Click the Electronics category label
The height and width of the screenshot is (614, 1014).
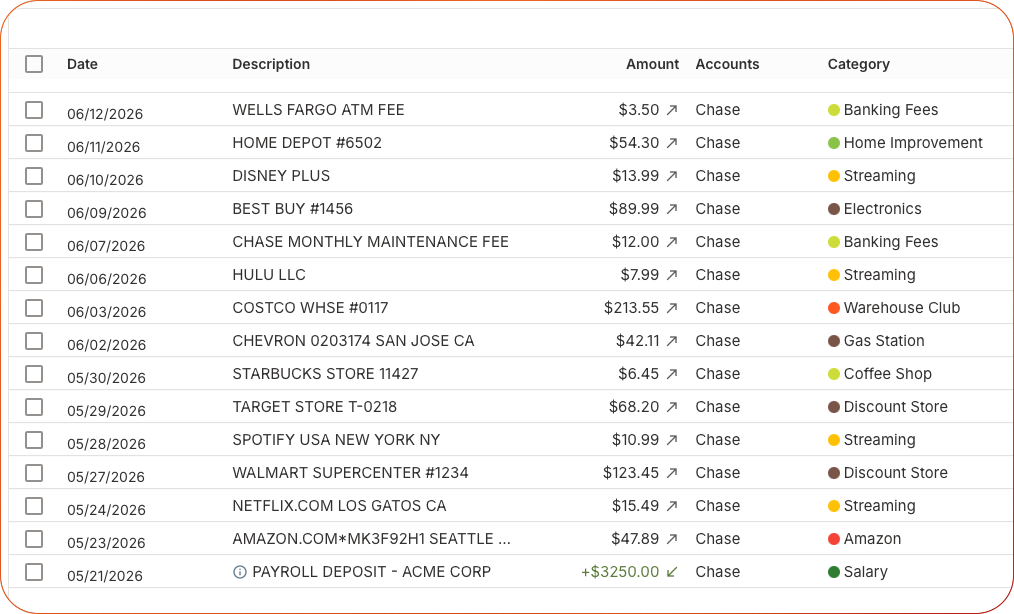(x=882, y=209)
